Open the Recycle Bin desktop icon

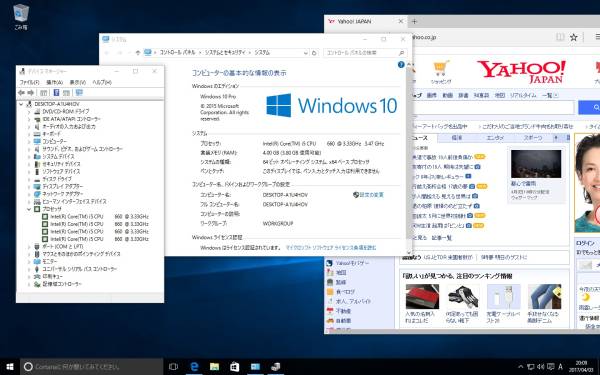click(21, 17)
